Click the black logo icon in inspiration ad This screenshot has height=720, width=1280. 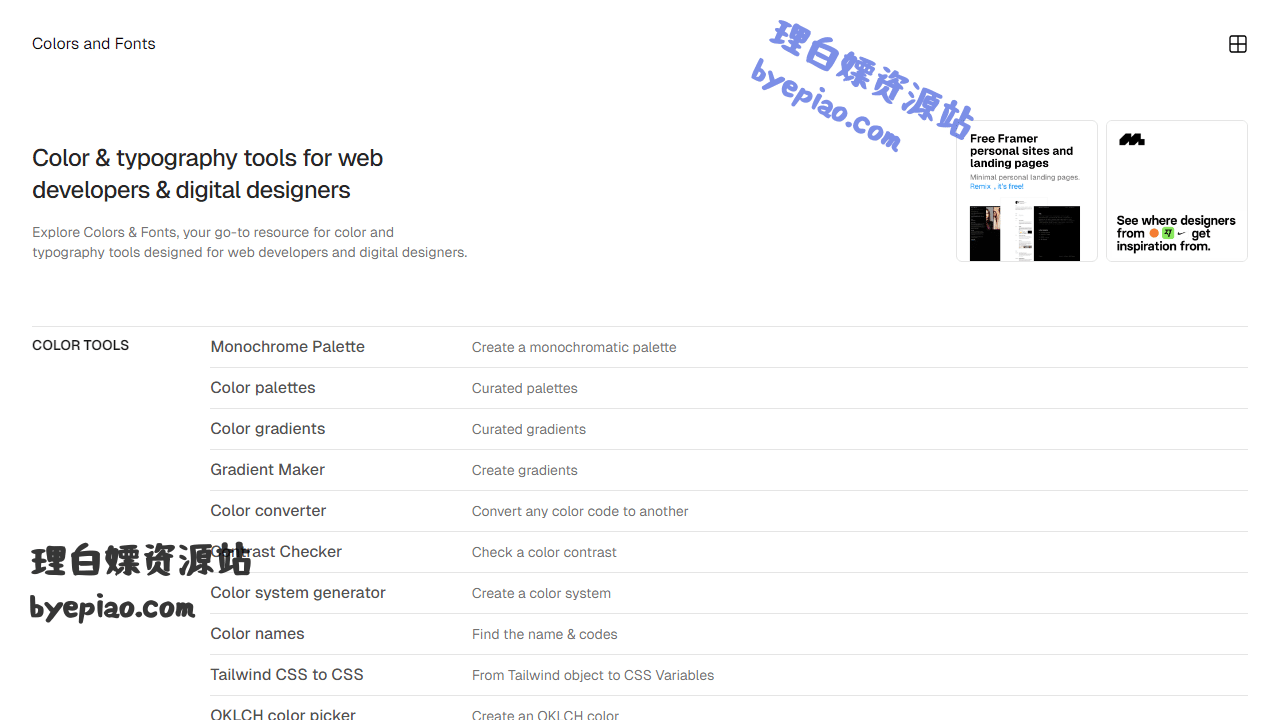pyautogui.click(x=1131, y=140)
